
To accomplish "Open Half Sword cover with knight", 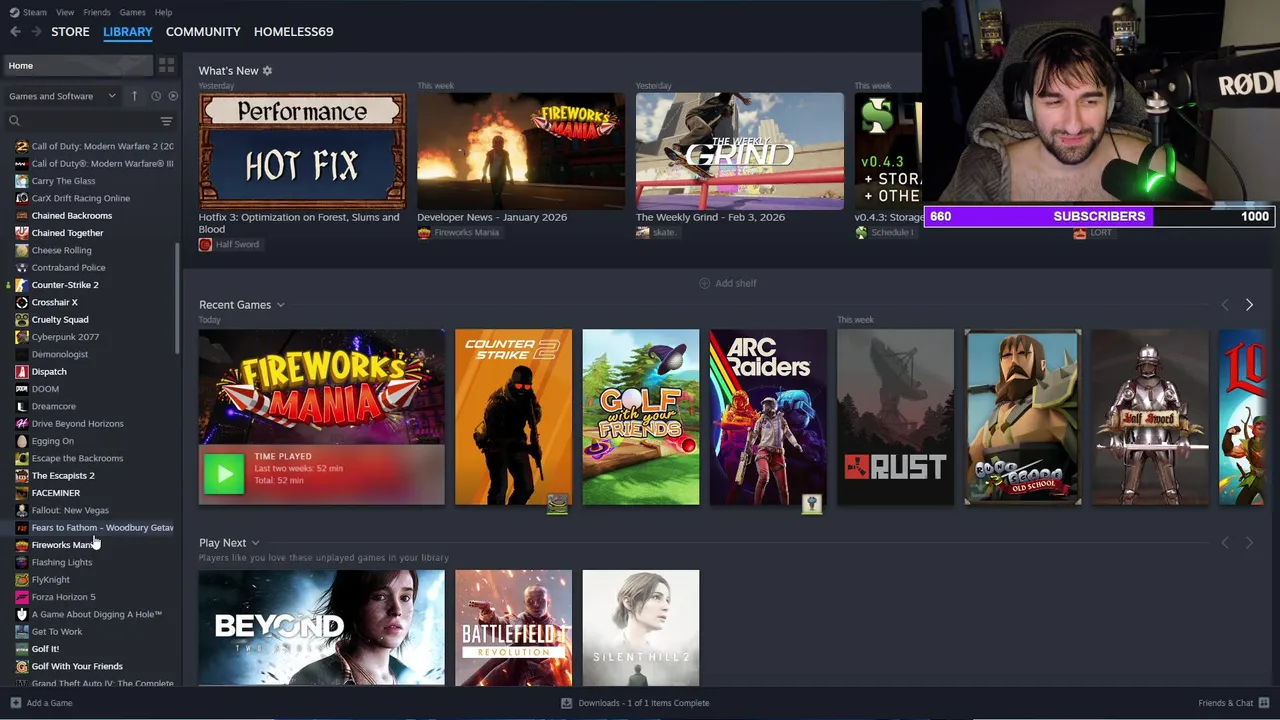I will [1150, 417].
